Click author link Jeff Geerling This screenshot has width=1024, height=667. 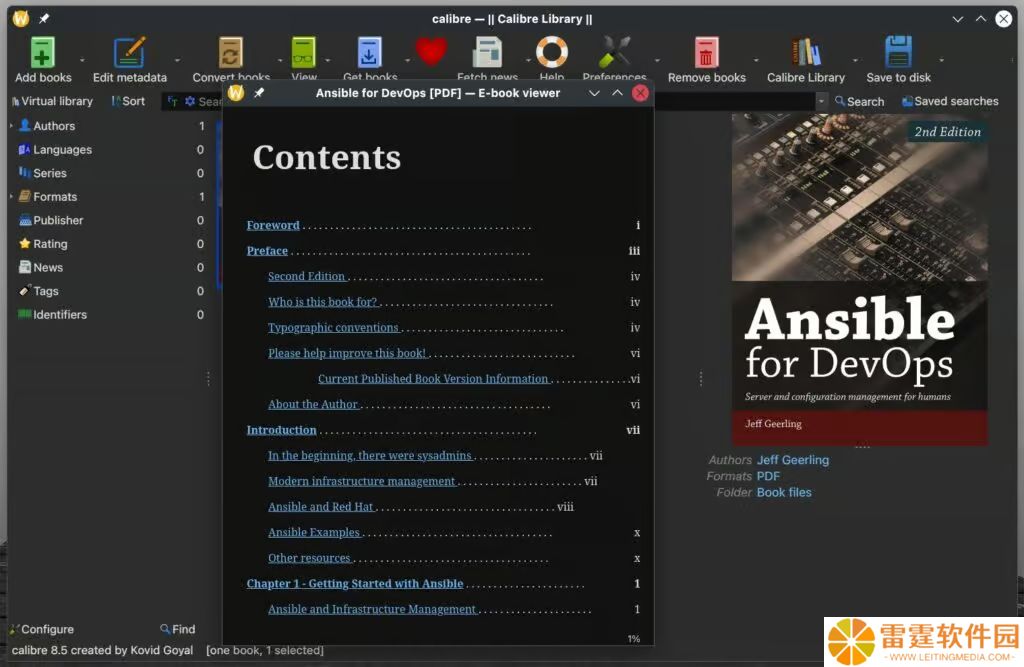(793, 460)
